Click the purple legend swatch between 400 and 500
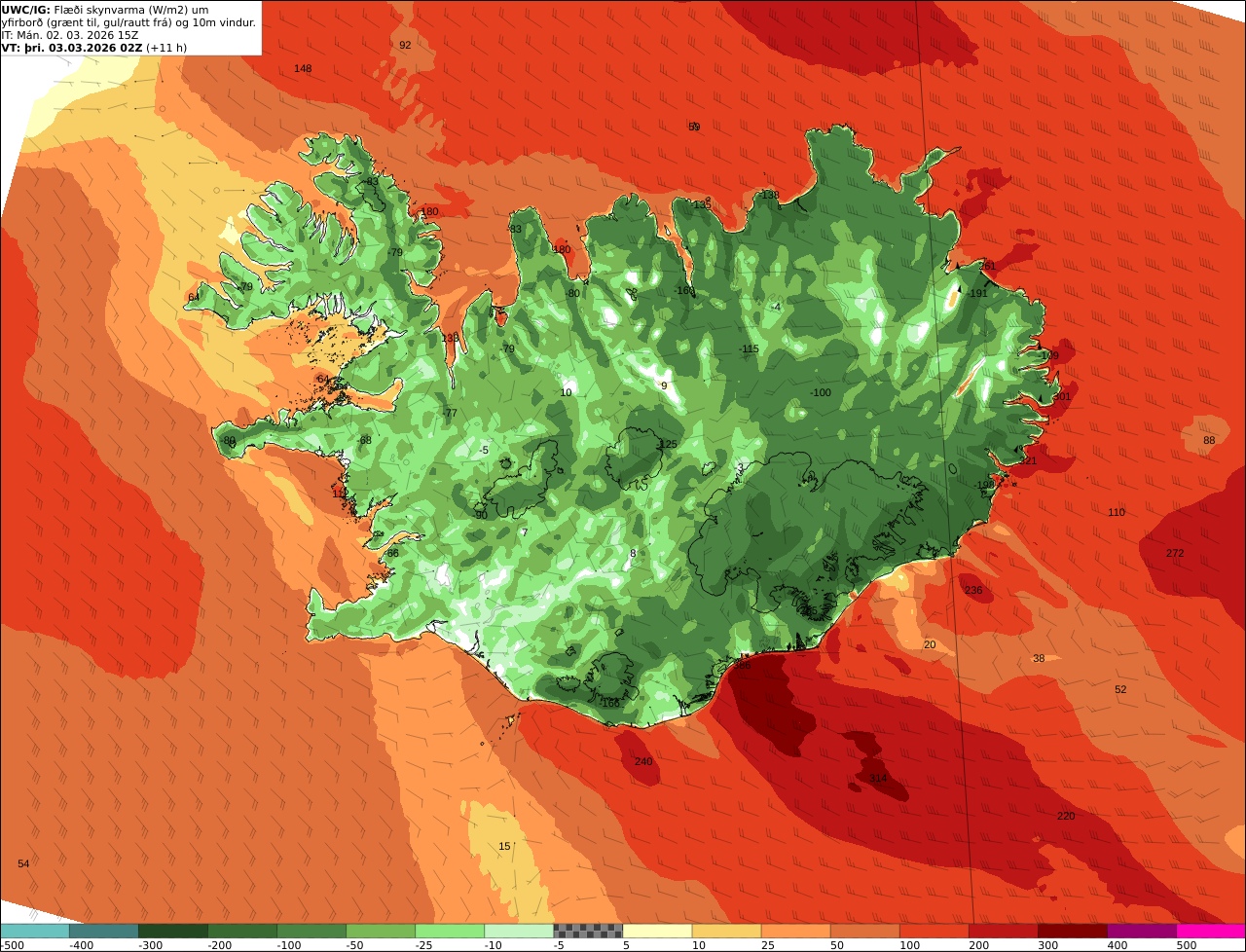This screenshot has height=952, width=1246. [1142, 931]
